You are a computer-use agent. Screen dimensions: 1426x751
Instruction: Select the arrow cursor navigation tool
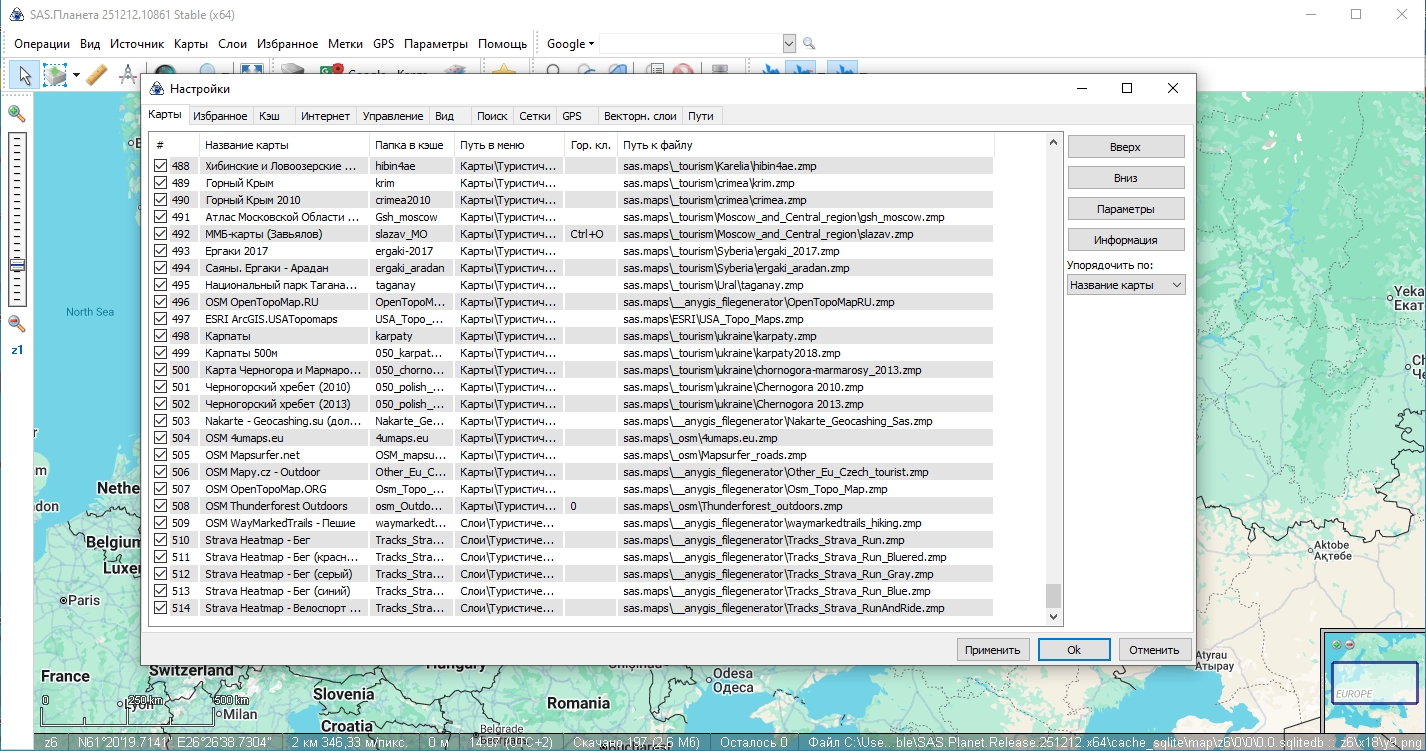25,74
